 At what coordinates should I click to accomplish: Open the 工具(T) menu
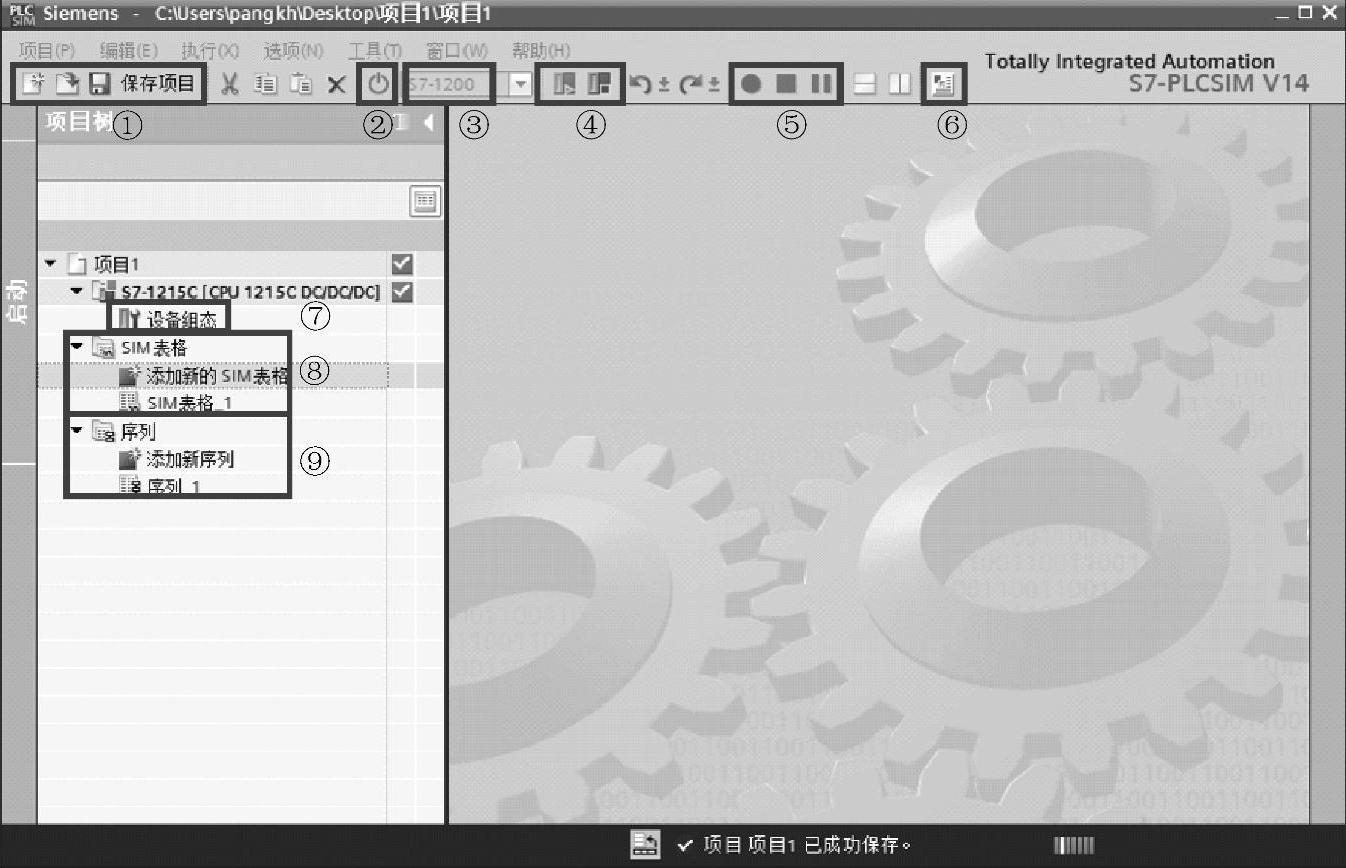pyautogui.click(x=374, y=51)
